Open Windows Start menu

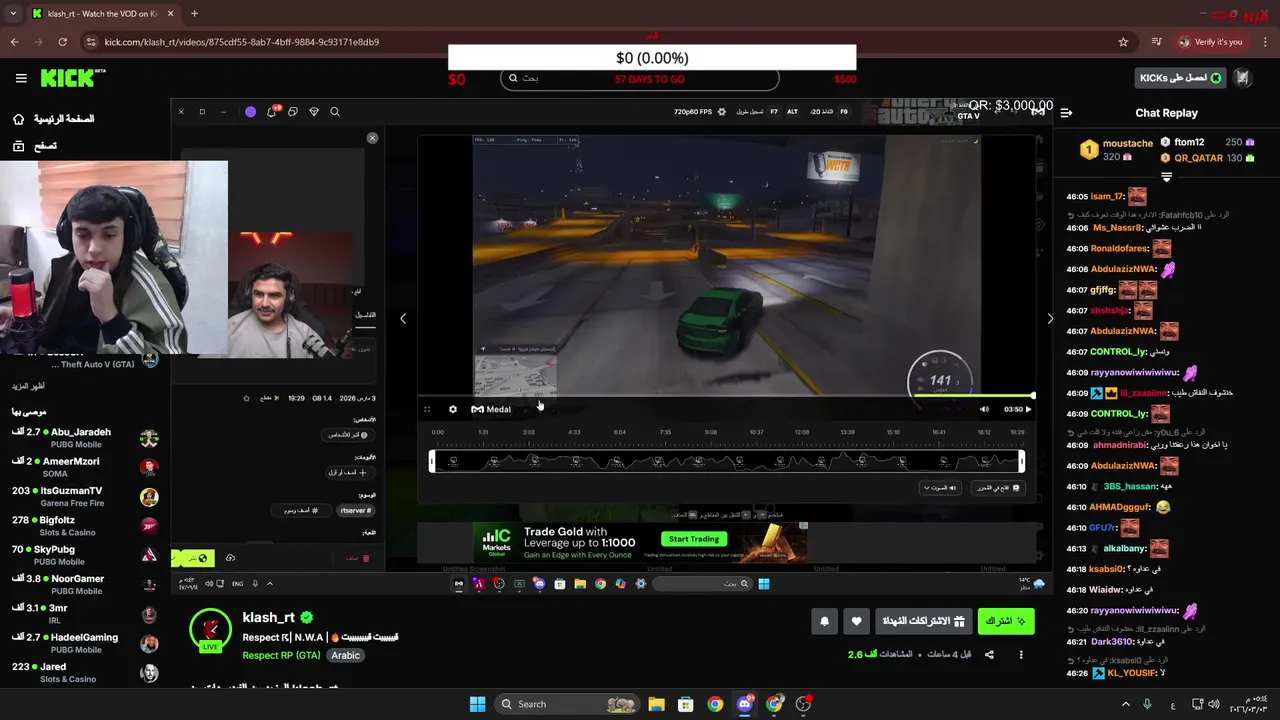click(478, 704)
